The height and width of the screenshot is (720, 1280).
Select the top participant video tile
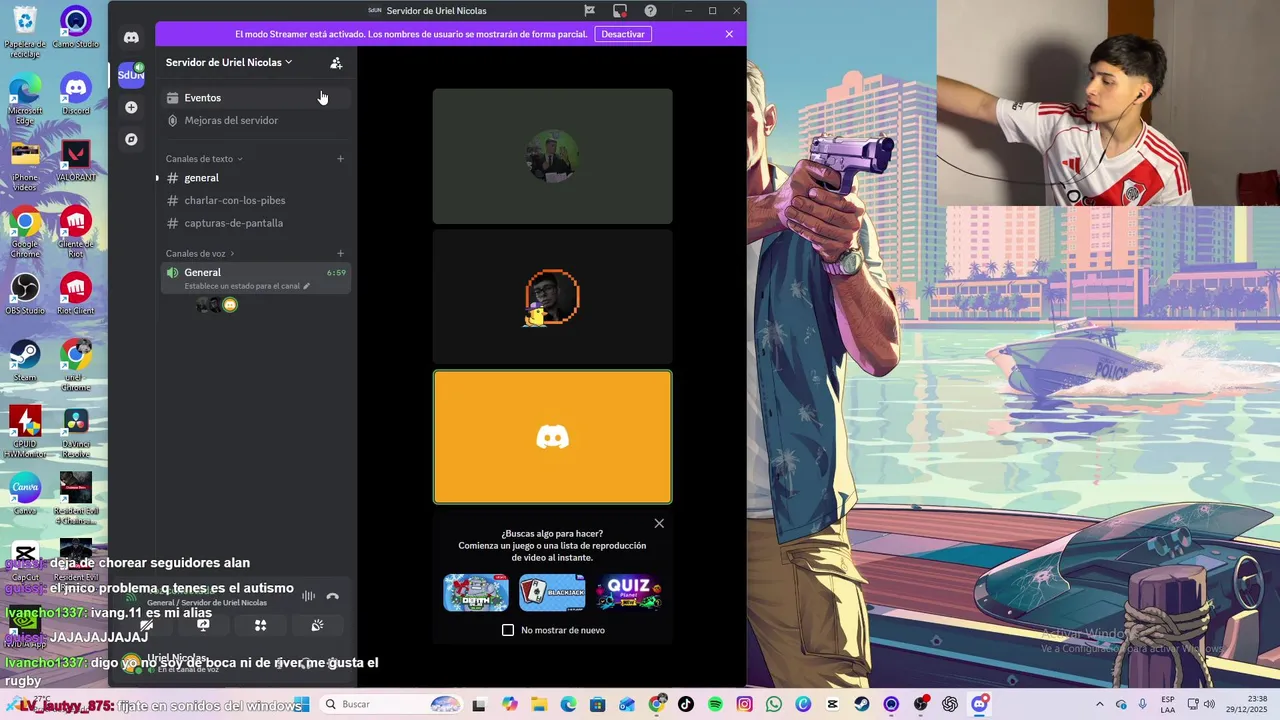click(x=552, y=156)
